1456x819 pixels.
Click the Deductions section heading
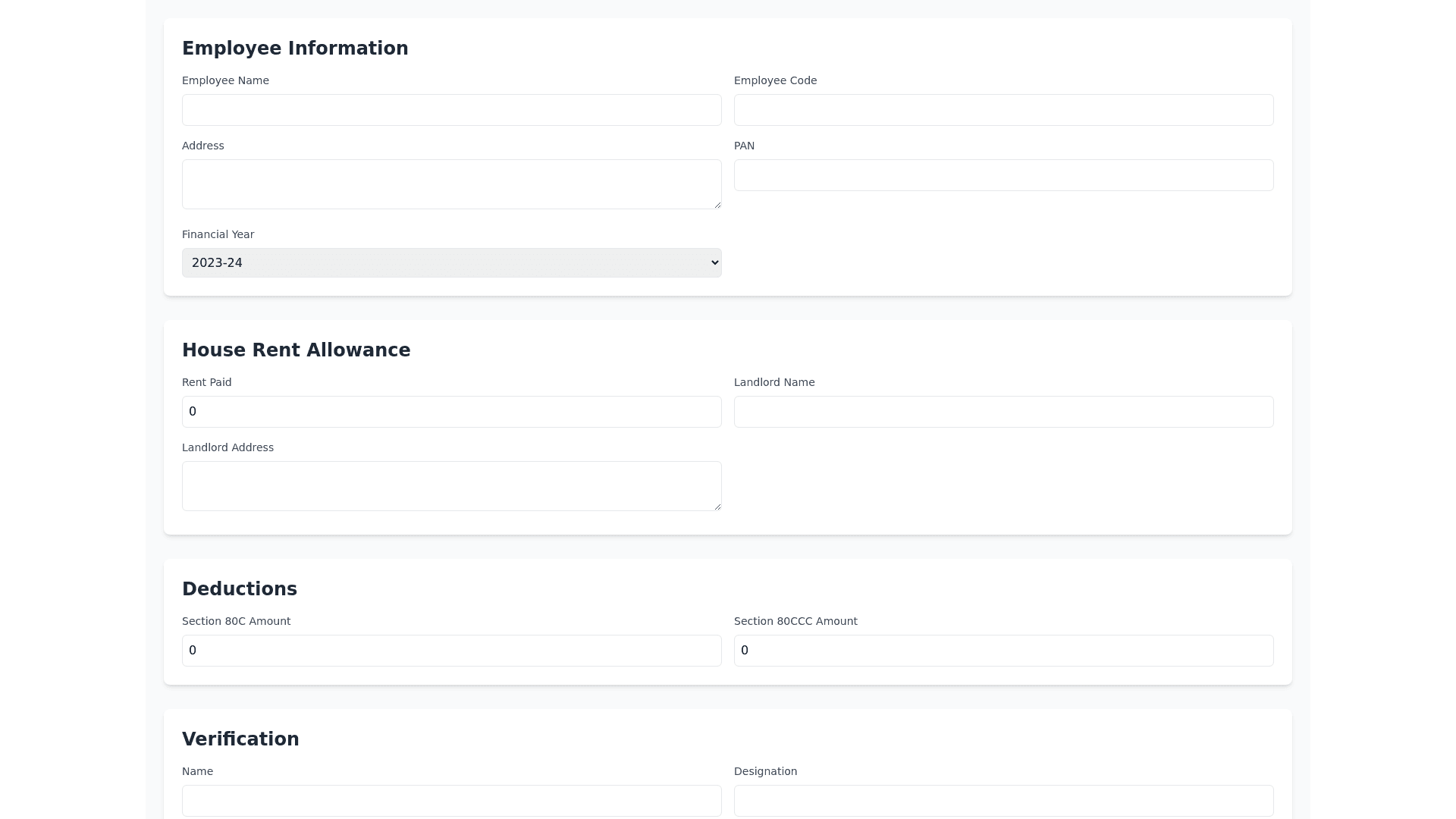coord(240,589)
